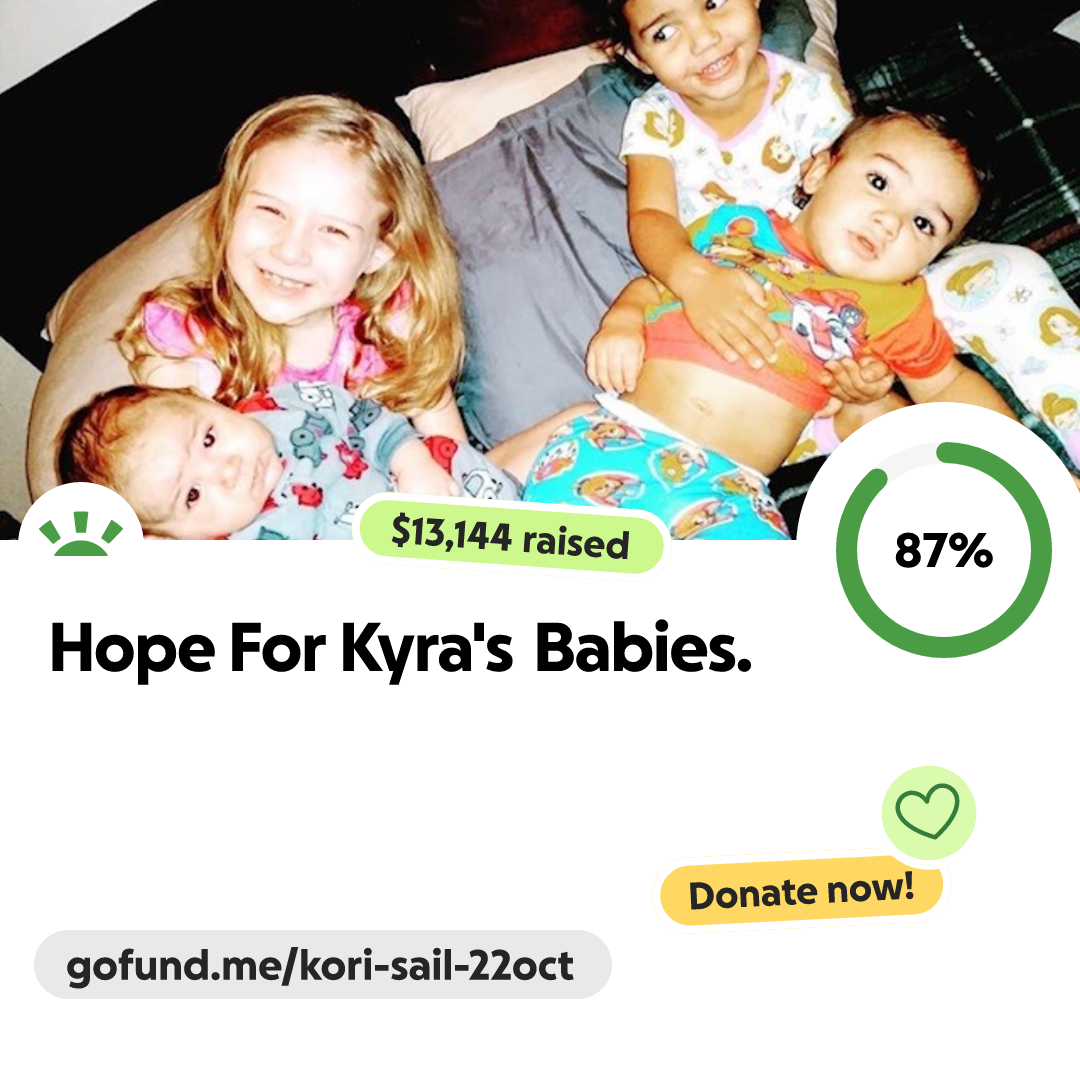The image size is (1080, 1080).
Task: Open the gofund.me/kori-sail-22oct link
Action: pos(322,965)
